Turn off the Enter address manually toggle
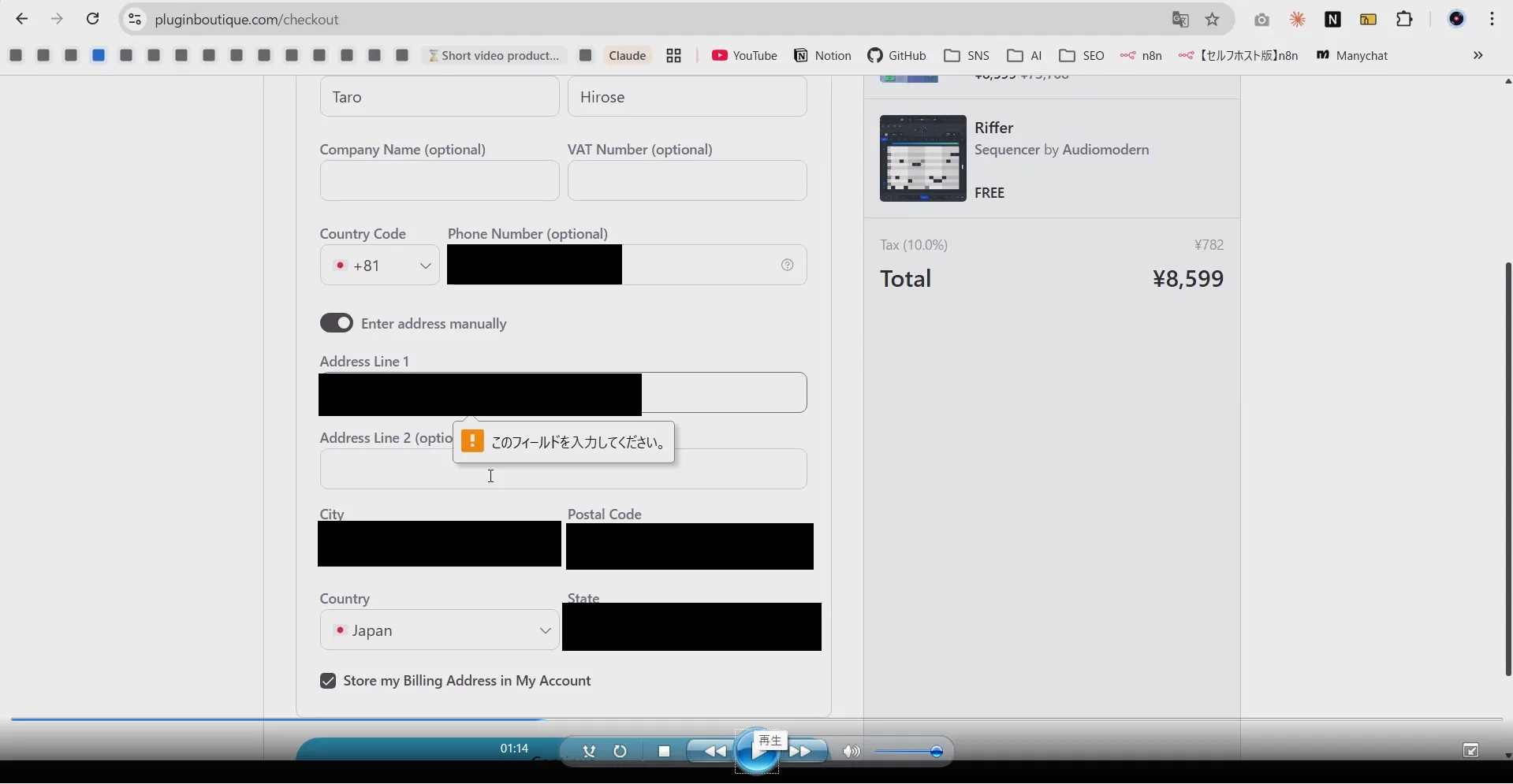The image size is (1513, 784). [x=337, y=323]
